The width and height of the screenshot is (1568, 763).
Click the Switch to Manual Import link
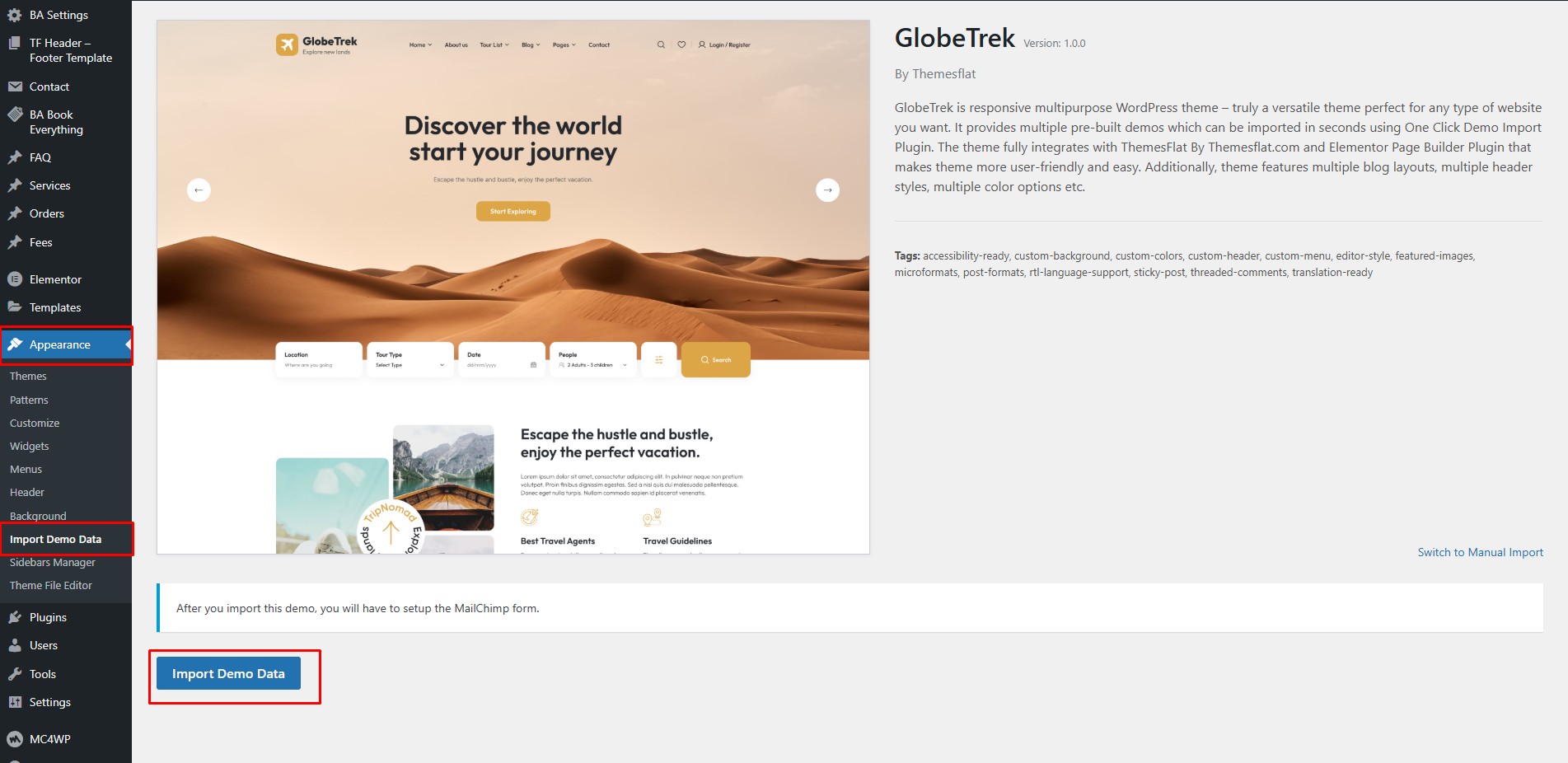click(x=1480, y=552)
